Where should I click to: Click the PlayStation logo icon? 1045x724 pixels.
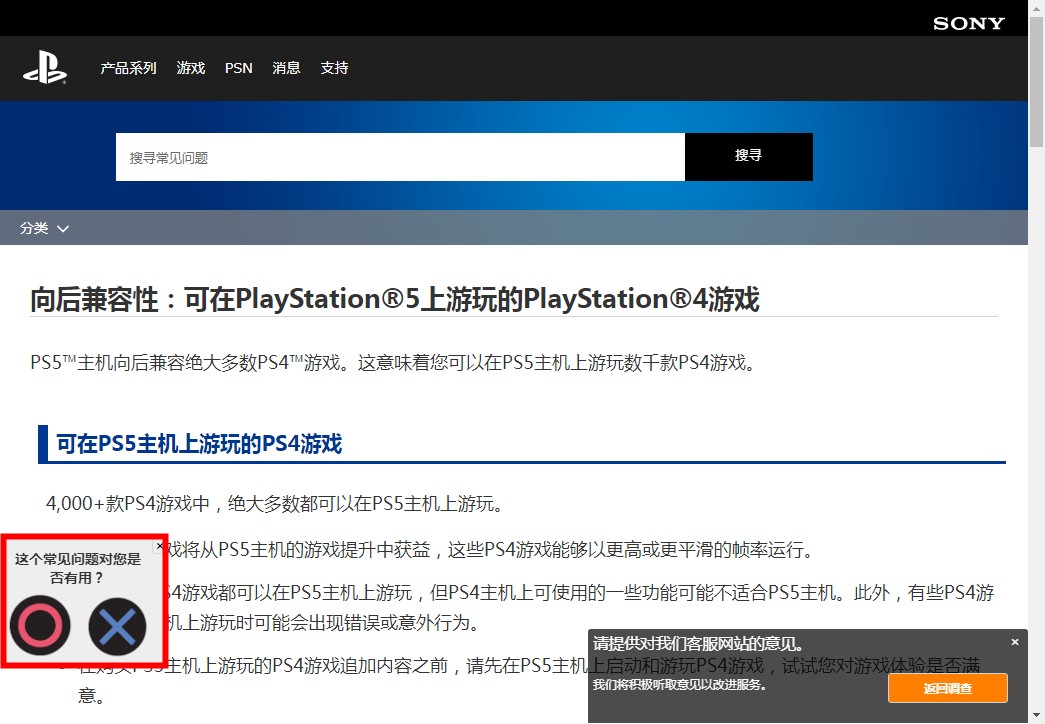45,68
